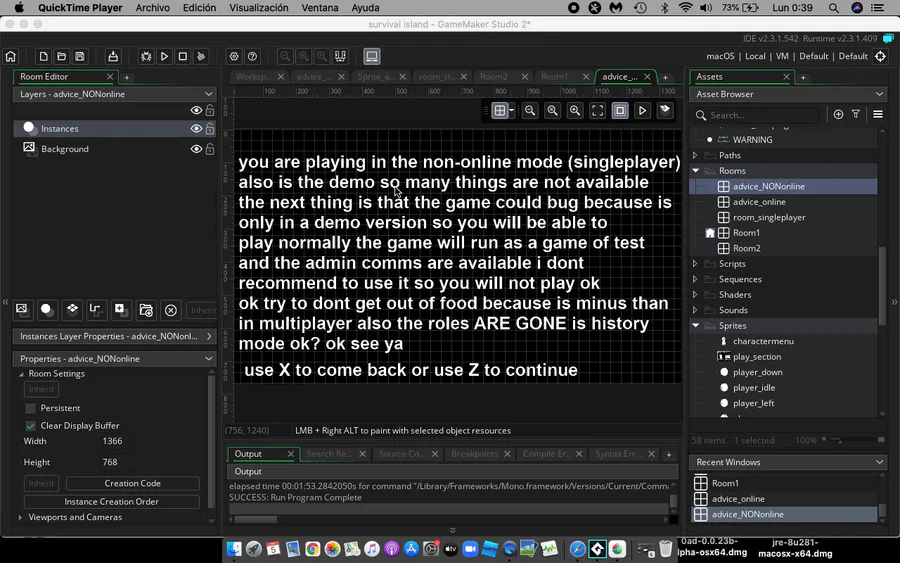Create a new background layer
The image size is (900, 563).
pyautogui.click(x=21, y=309)
